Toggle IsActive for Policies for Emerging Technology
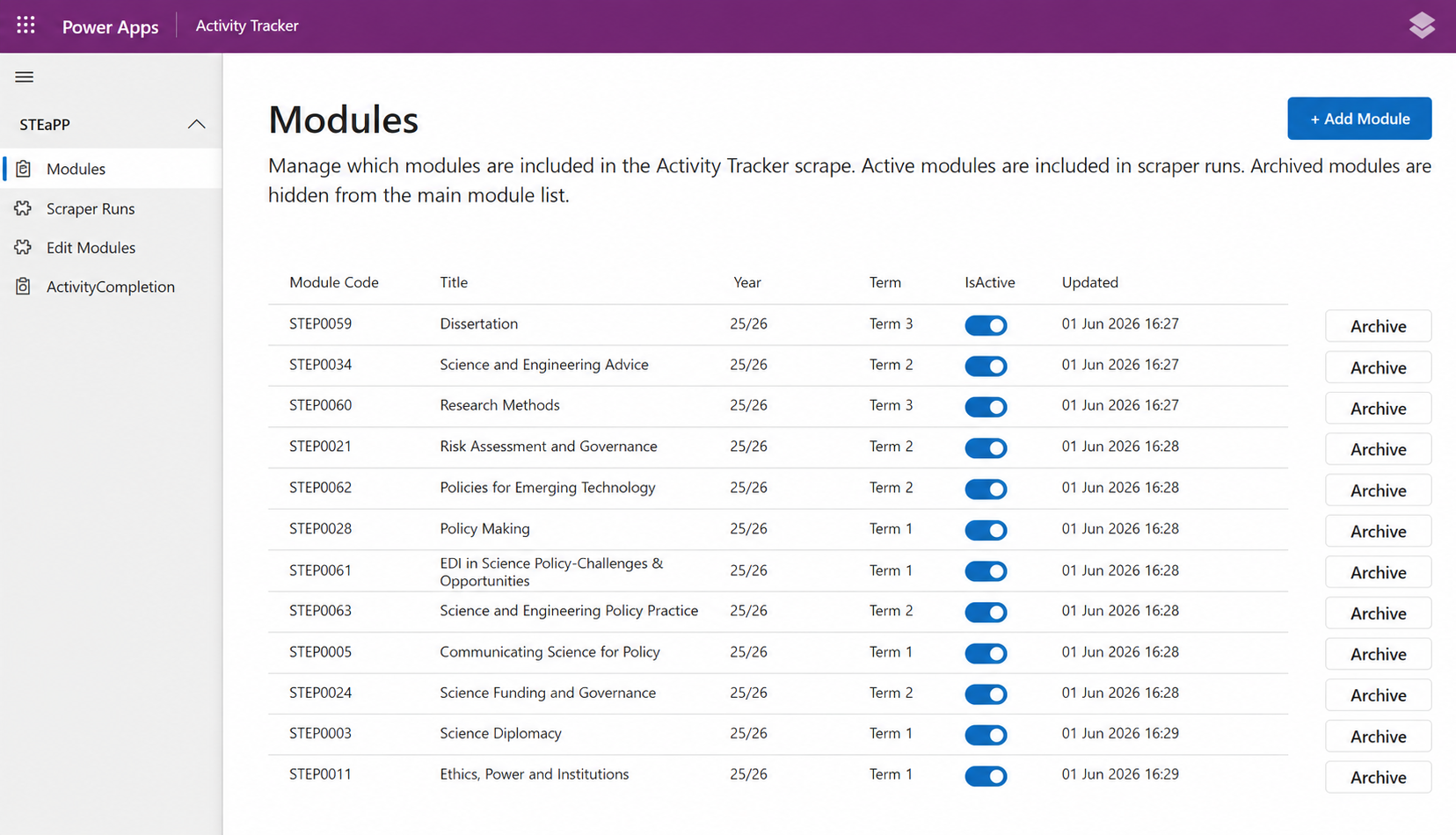This screenshot has height=835, width=1456. (986, 489)
